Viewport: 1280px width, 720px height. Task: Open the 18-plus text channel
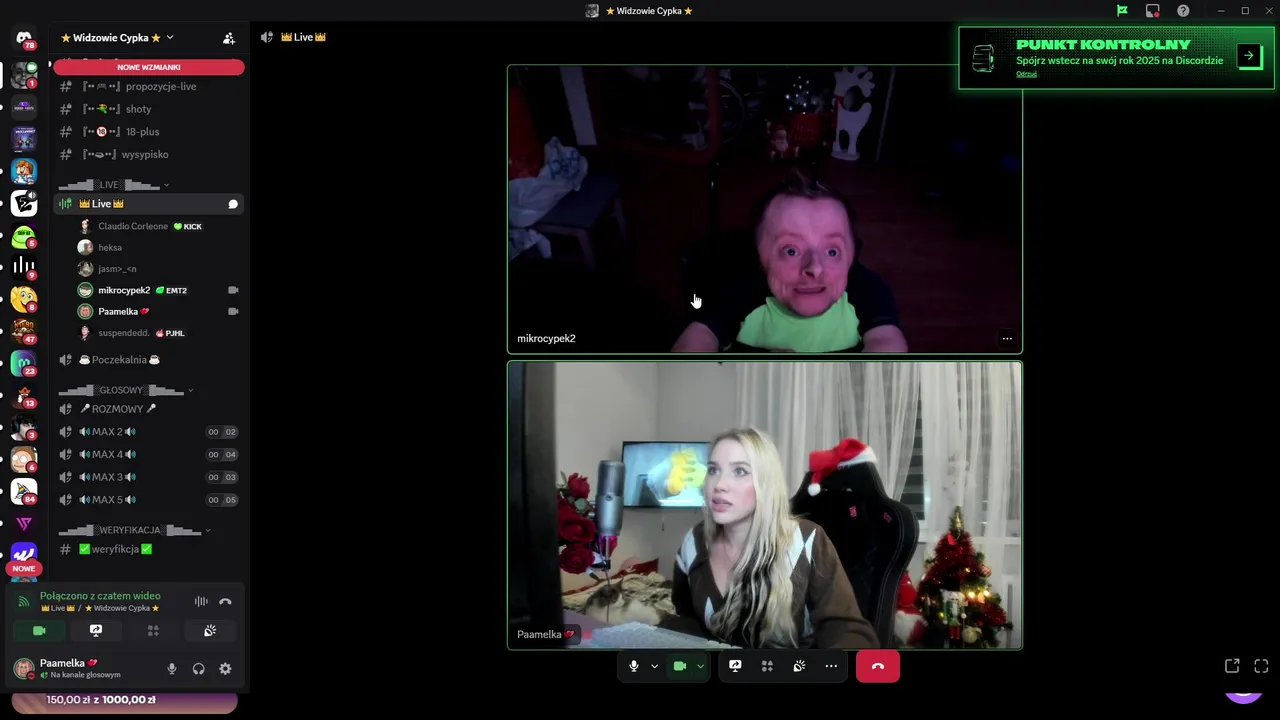[x=149, y=132]
